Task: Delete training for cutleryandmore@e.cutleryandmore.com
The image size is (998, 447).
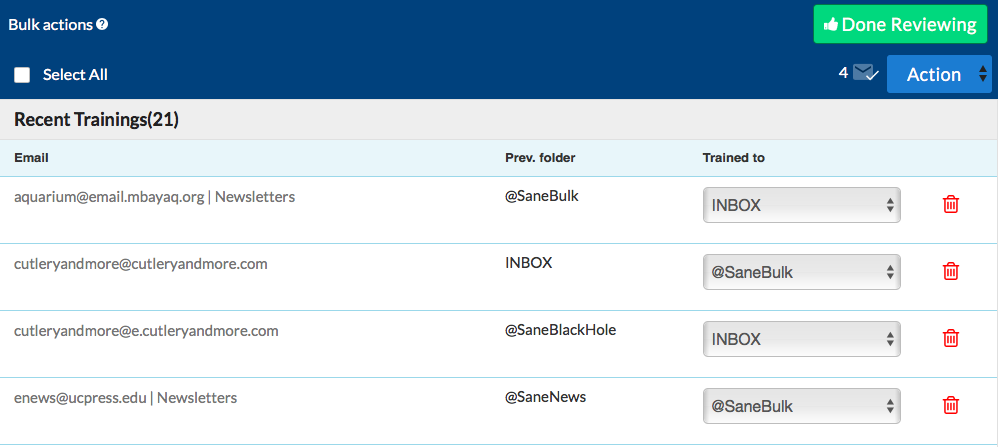Action: [950, 338]
